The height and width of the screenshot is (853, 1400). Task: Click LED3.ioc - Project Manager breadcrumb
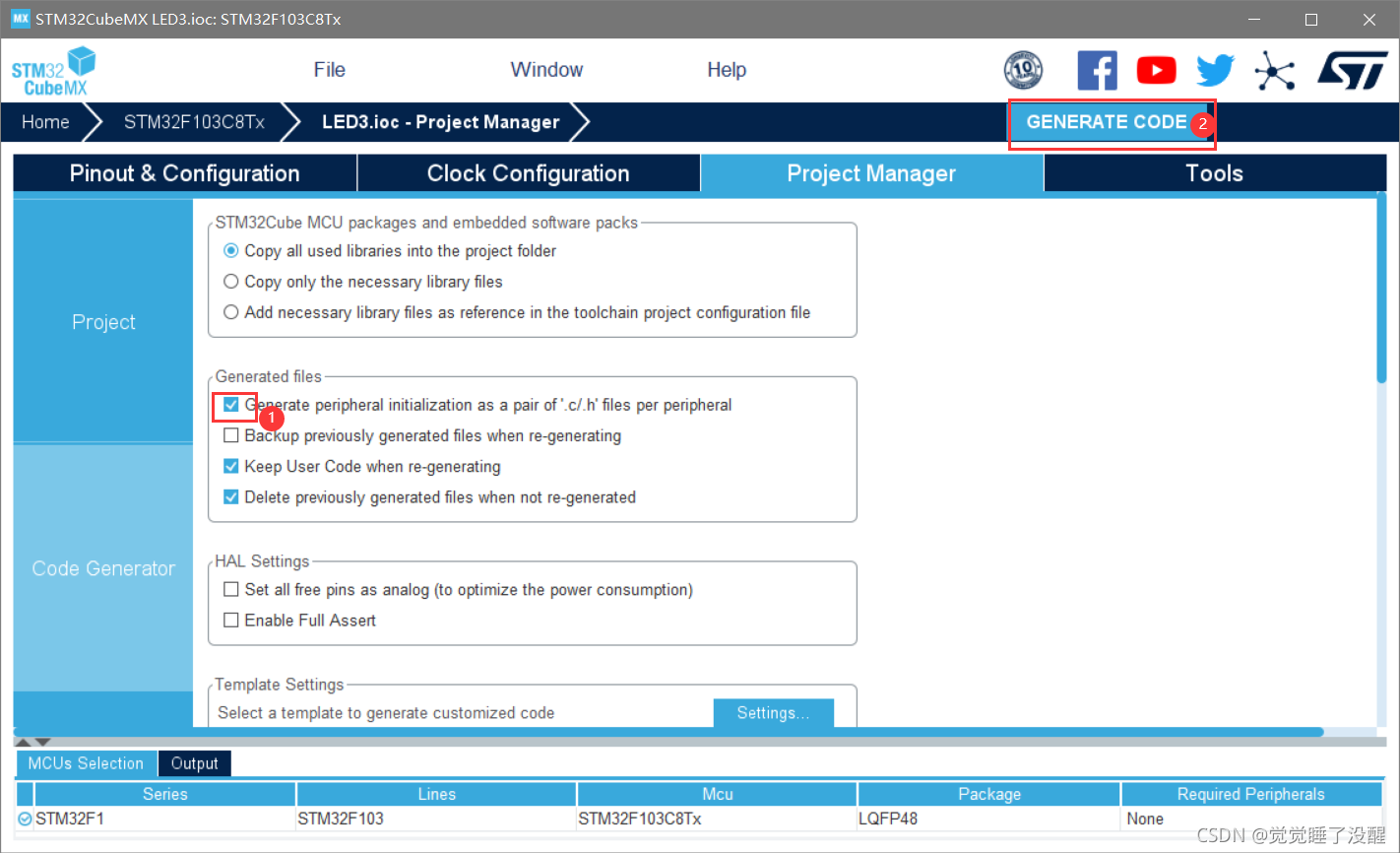440,122
